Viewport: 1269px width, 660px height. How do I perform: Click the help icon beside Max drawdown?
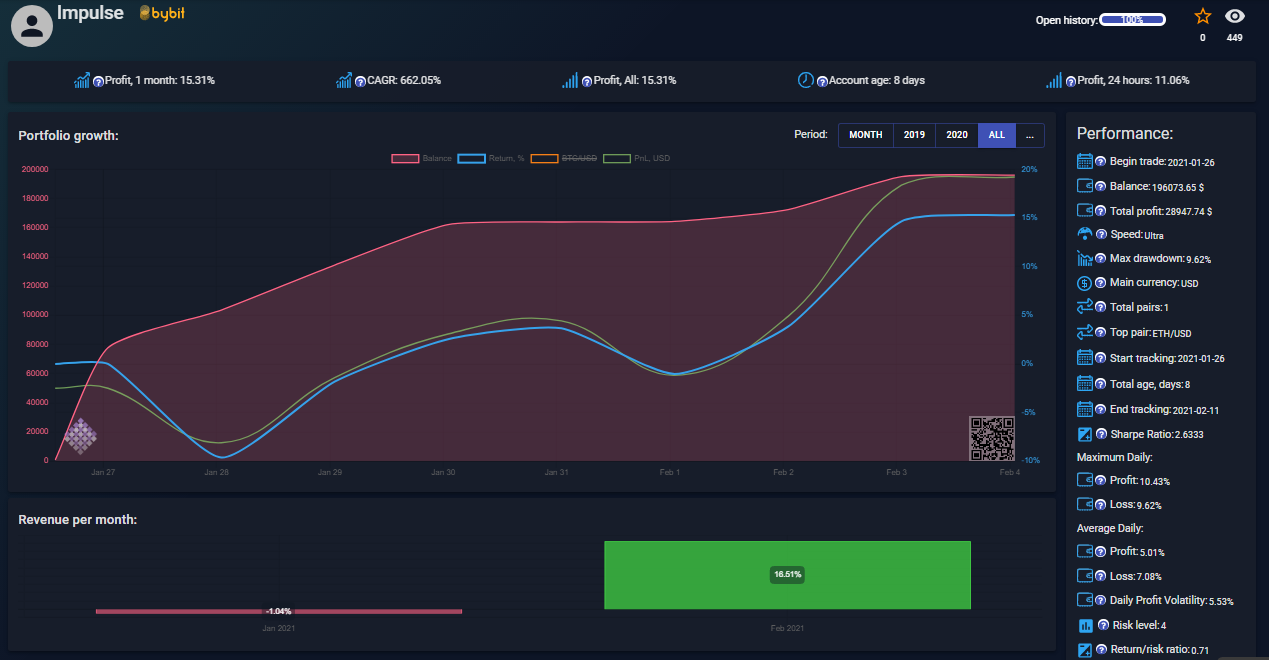tap(1100, 258)
